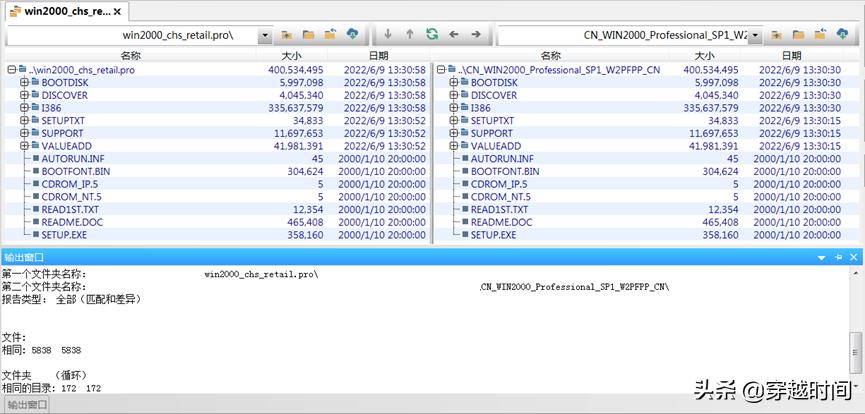
Task: Click the left pane cloud download icon
Action: (x=352, y=34)
